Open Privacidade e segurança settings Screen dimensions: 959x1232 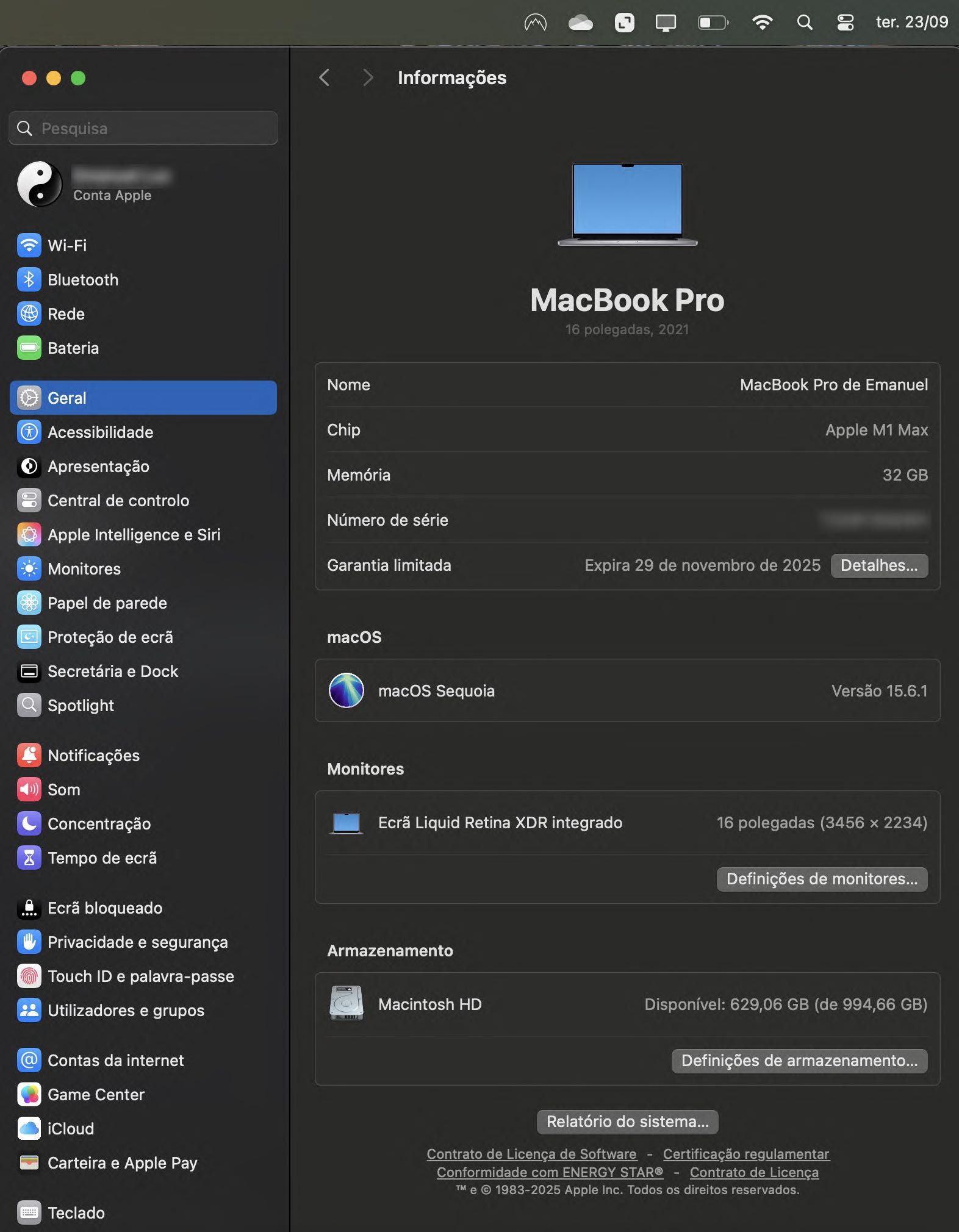143,942
